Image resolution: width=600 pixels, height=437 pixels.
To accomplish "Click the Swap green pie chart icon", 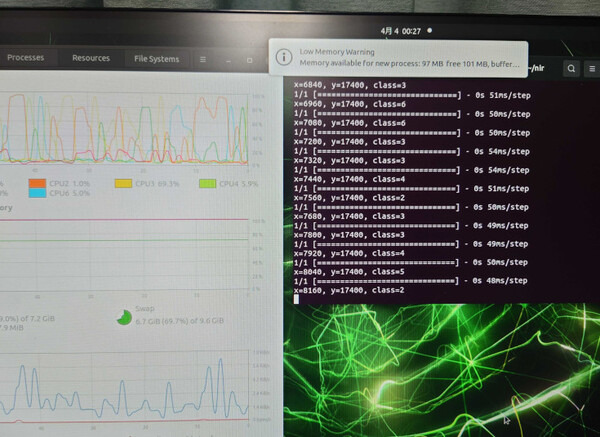I will tap(123, 316).
